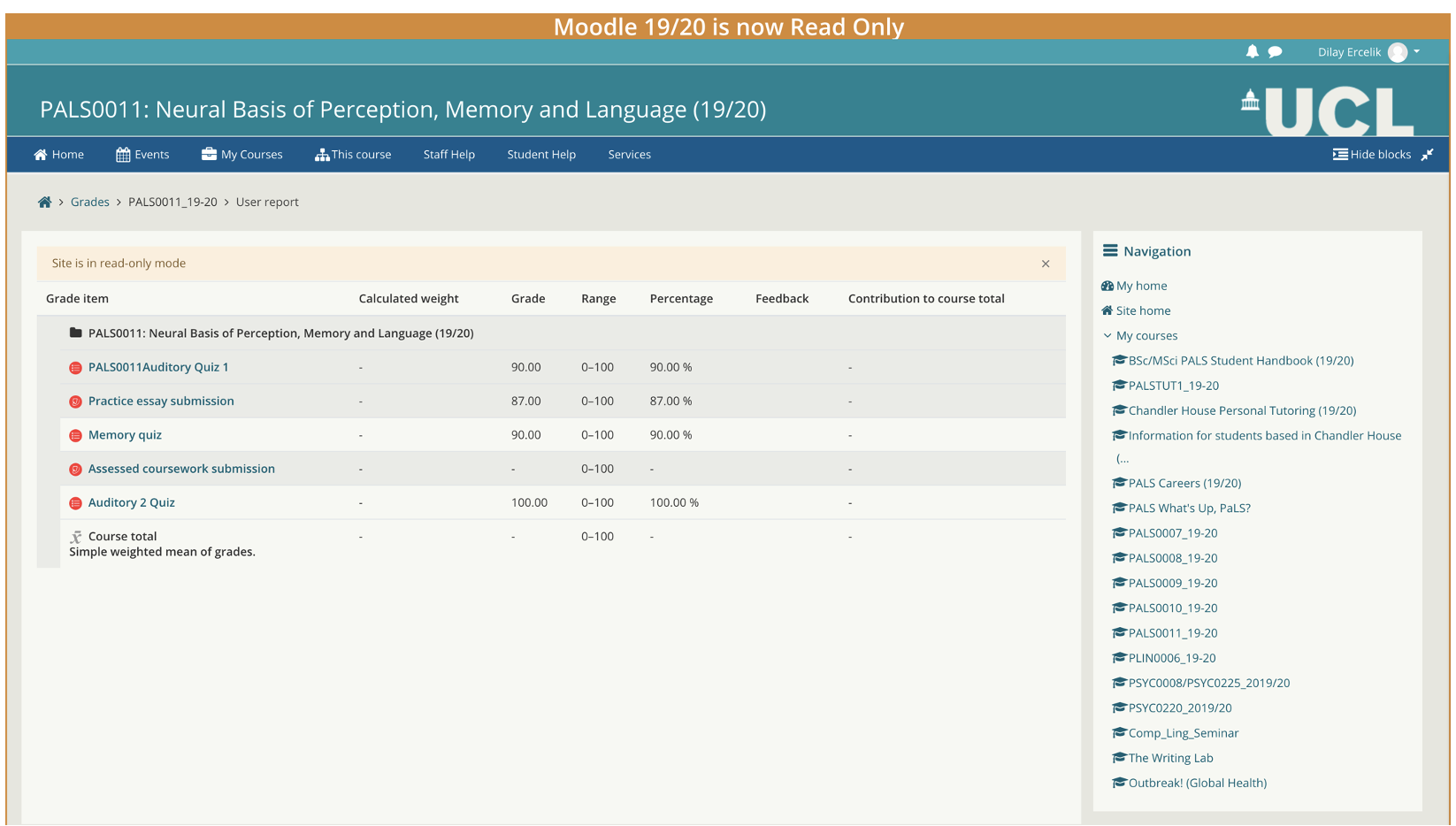Click the Dilay Ercelik user name
This screenshot has width=1456, height=826.
(x=1349, y=52)
